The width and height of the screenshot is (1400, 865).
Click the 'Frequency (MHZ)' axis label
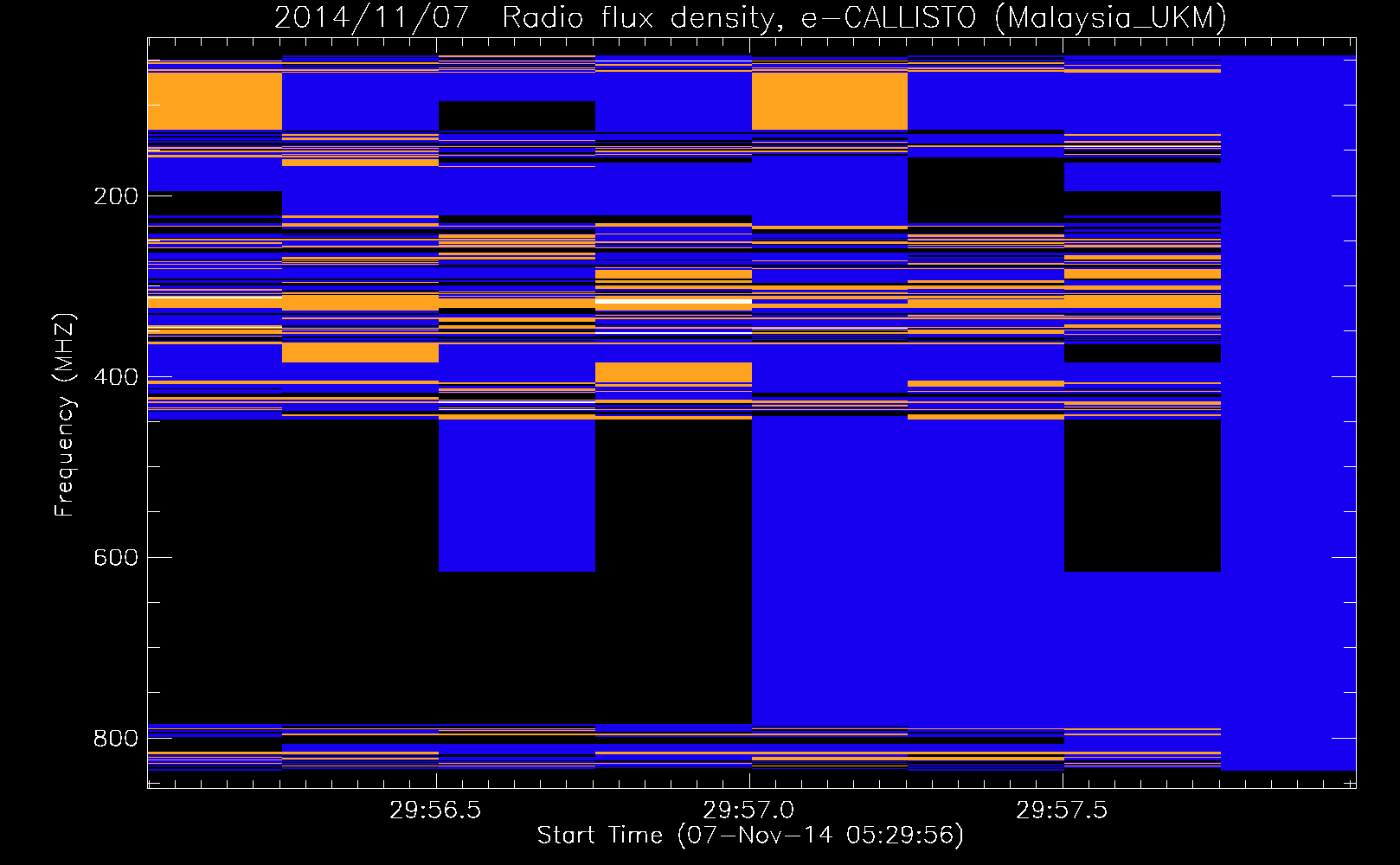pyautogui.click(x=65, y=414)
